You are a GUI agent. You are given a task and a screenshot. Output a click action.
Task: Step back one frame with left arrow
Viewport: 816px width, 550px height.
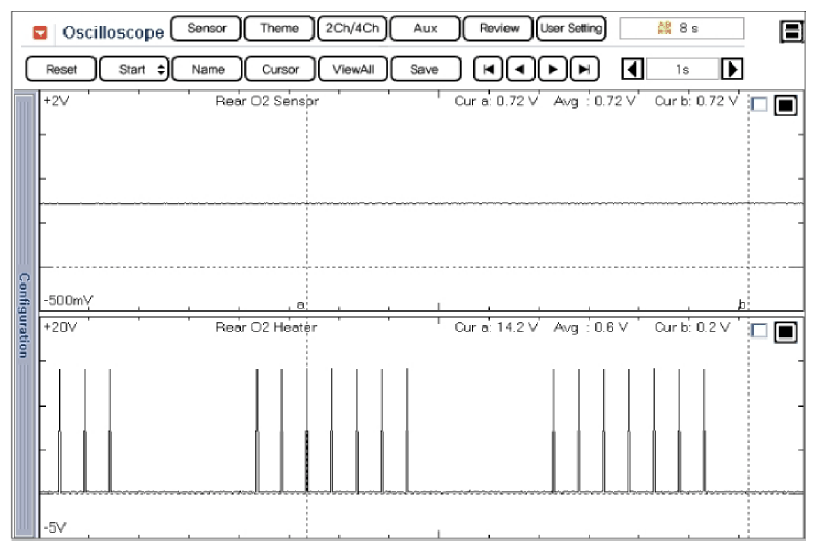[519, 69]
